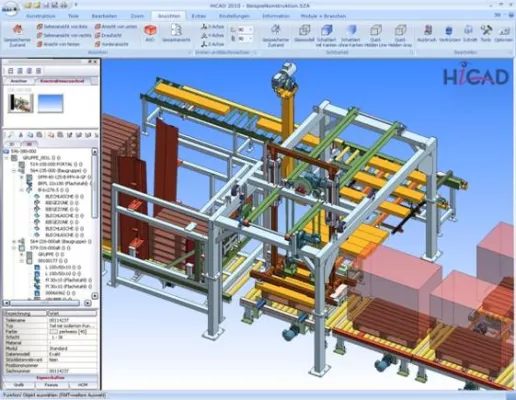
Task: Click the Ausbruch tool
Action: (427, 33)
